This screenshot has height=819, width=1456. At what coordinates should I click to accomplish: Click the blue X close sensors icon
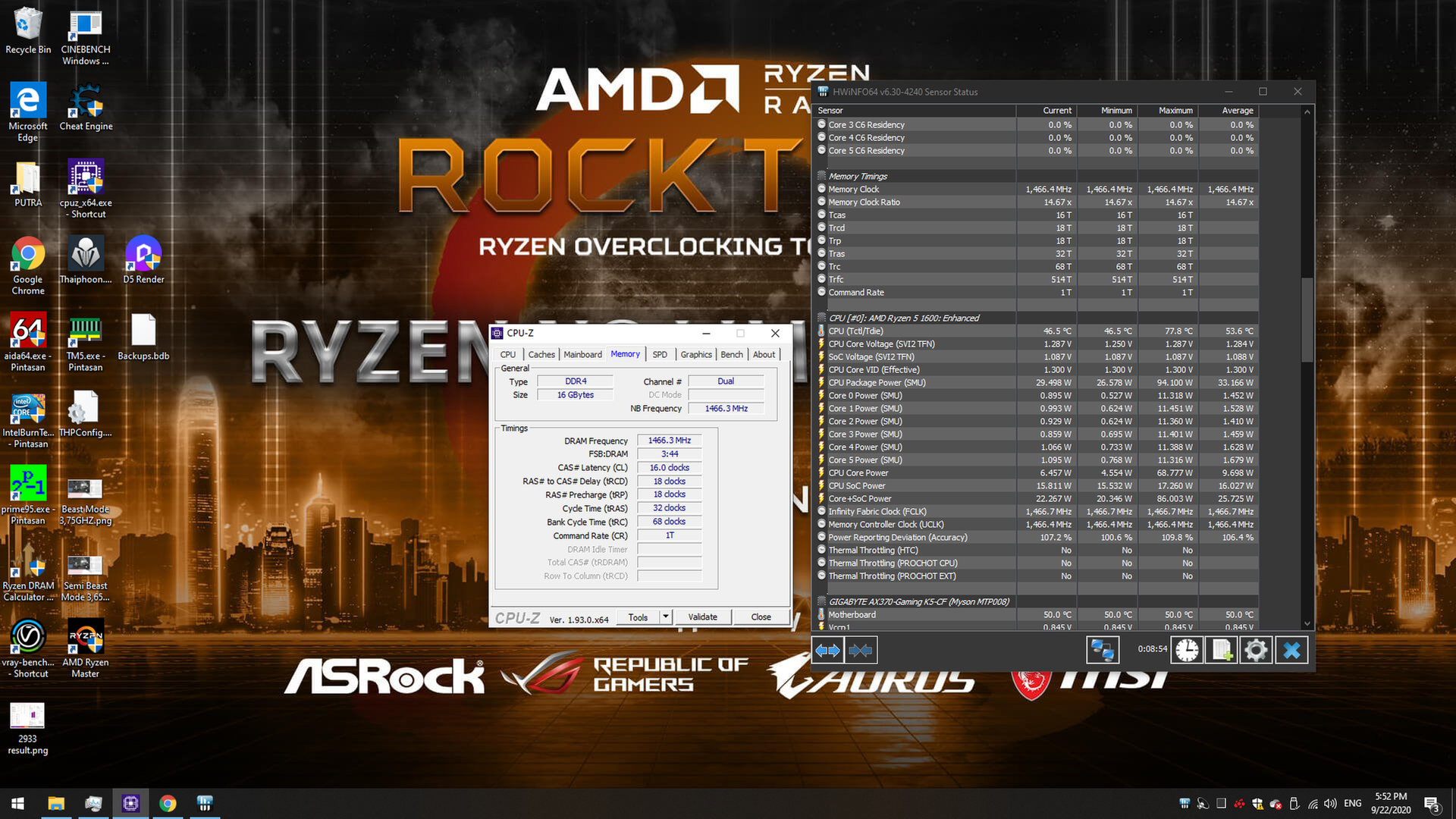(x=1292, y=650)
